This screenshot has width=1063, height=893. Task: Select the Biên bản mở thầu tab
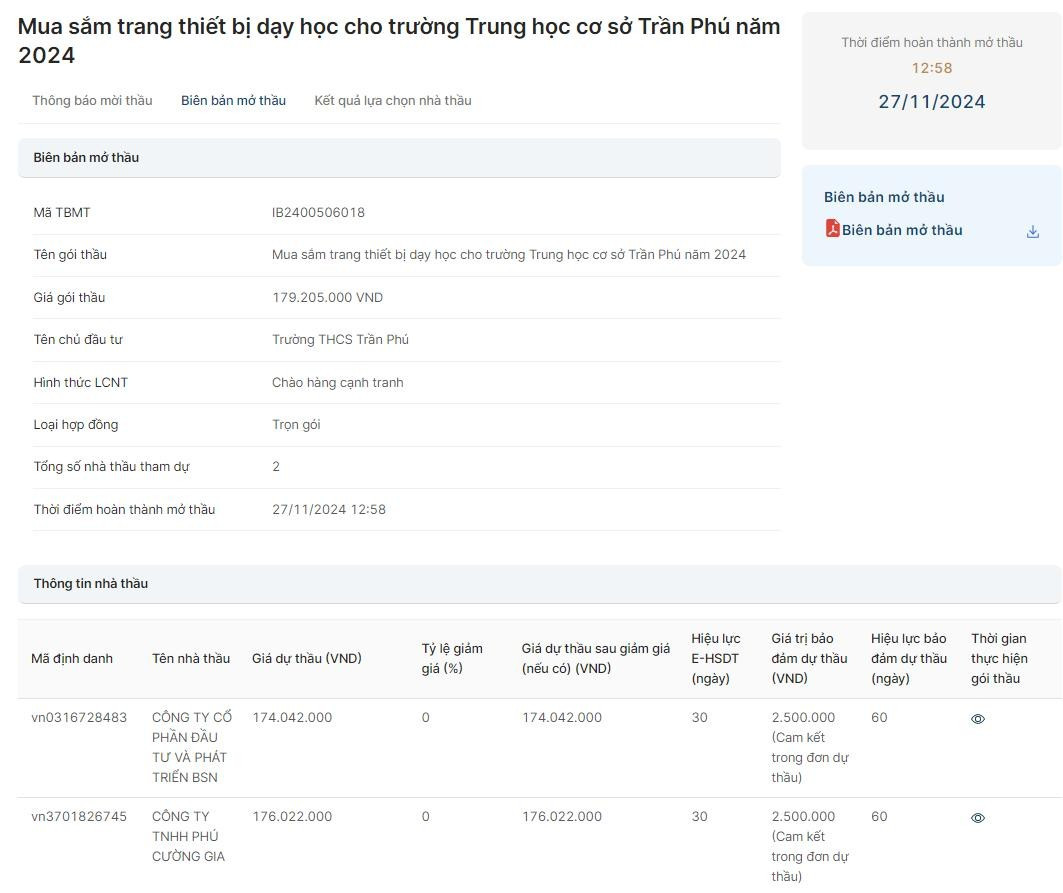pyautogui.click(x=233, y=101)
